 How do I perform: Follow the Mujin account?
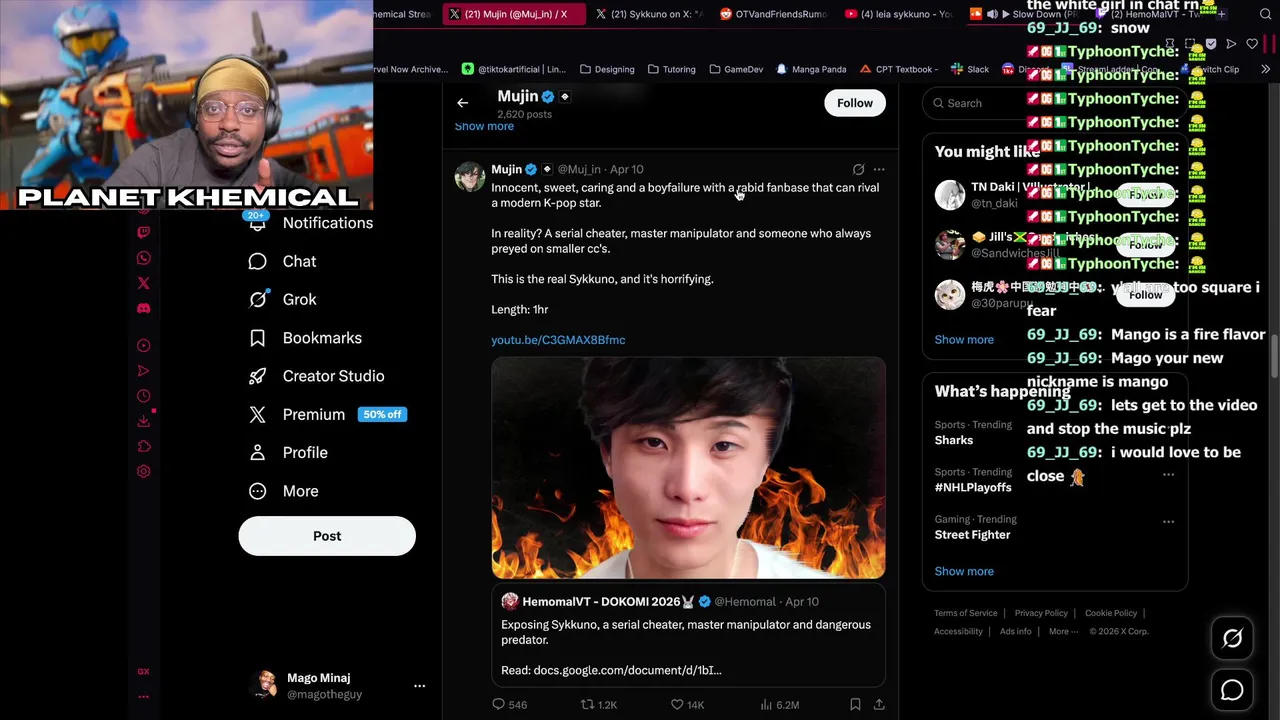tap(855, 103)
